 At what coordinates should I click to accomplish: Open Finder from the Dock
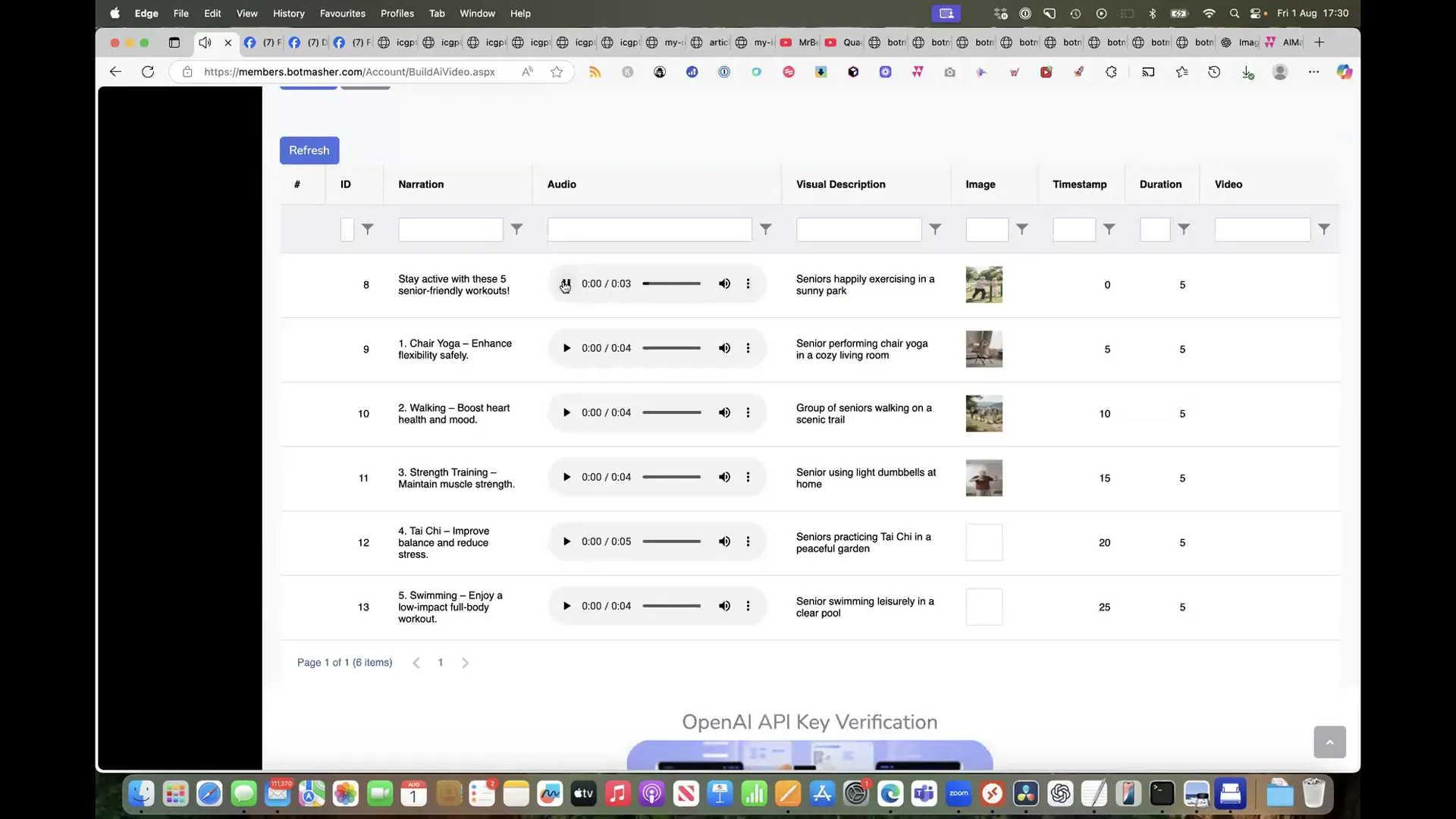[141, 794]
